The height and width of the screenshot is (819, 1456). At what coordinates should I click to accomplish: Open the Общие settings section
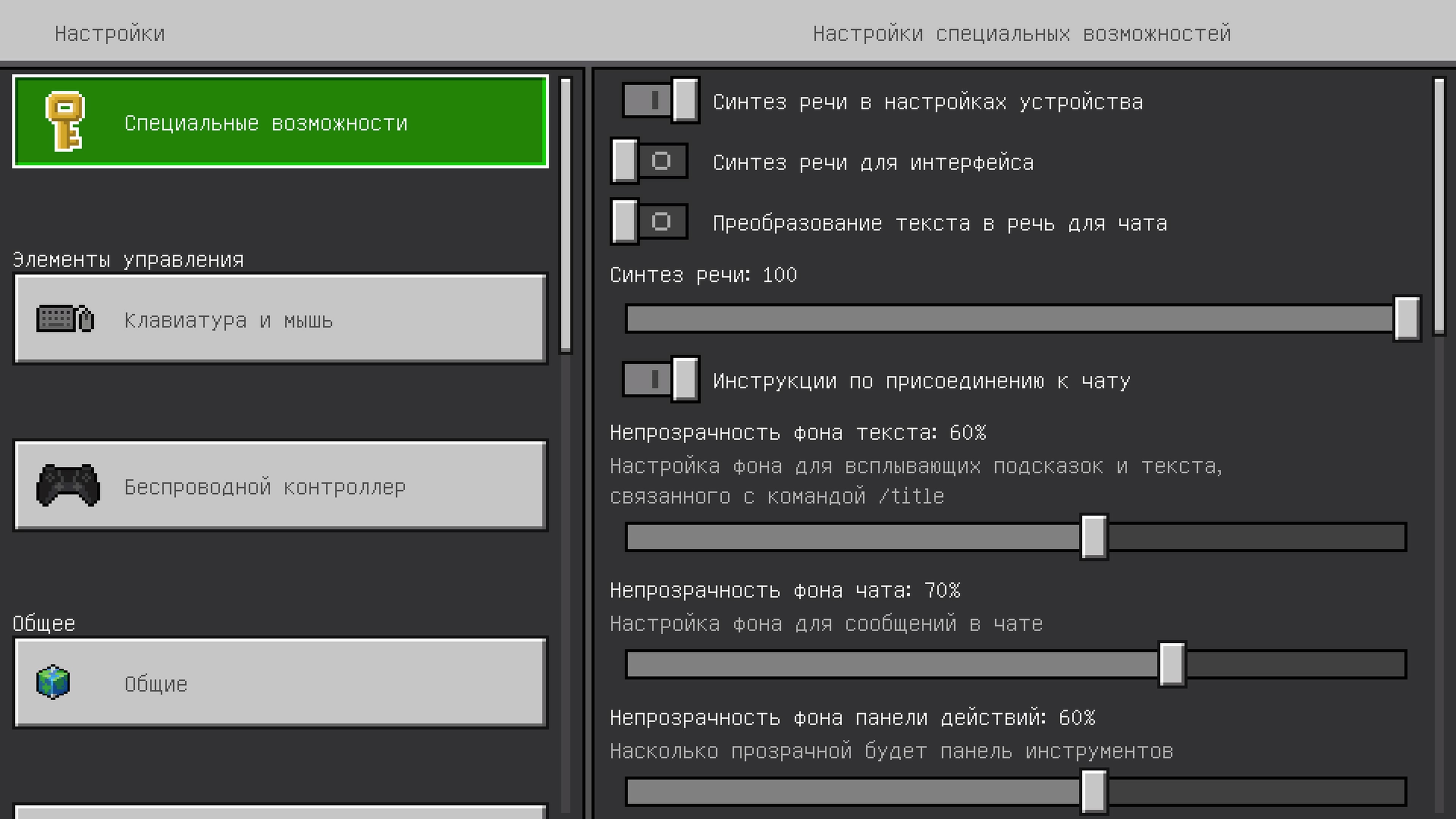click(280, 682)
